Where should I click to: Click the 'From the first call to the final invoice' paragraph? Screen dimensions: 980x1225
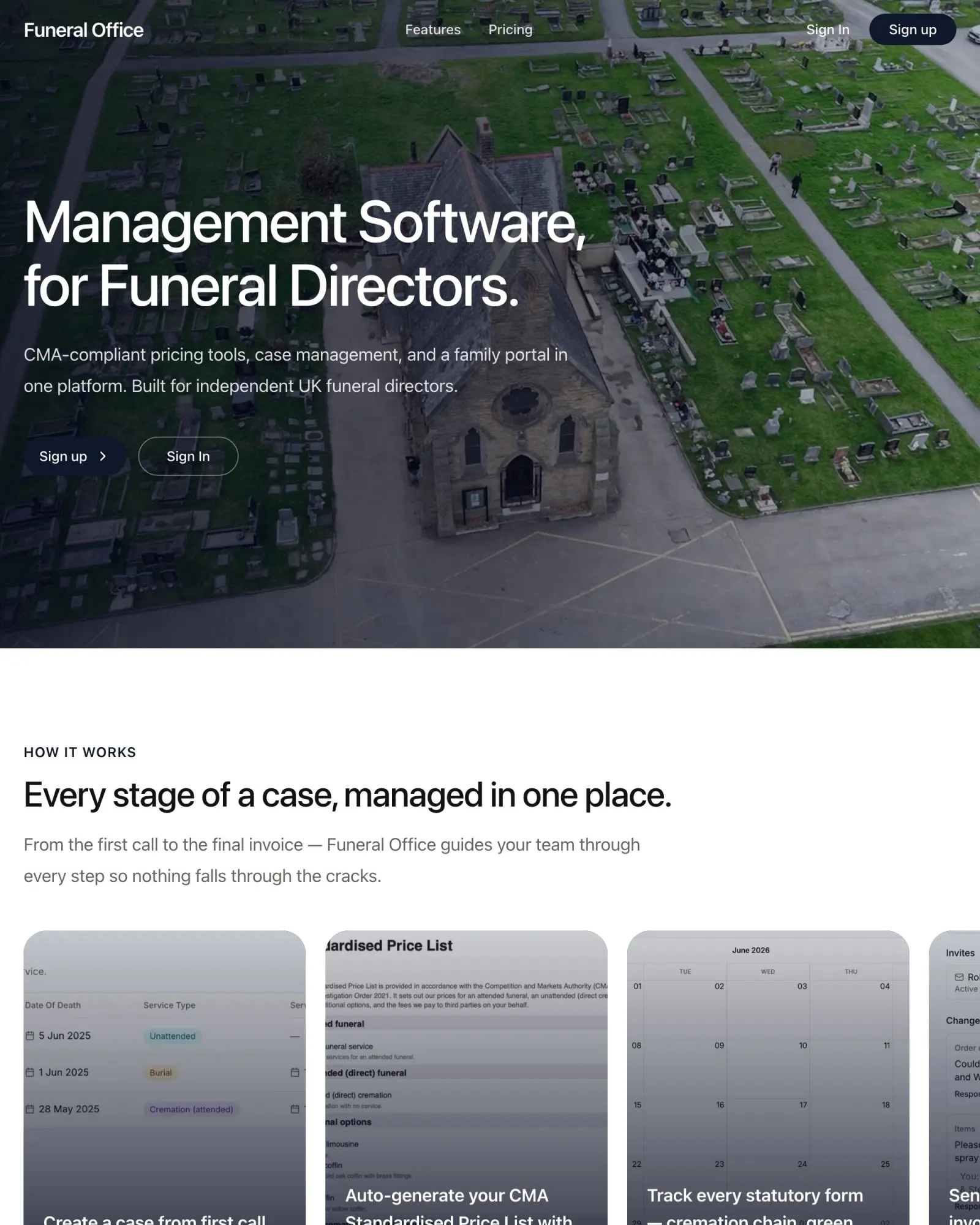[332, 860]
